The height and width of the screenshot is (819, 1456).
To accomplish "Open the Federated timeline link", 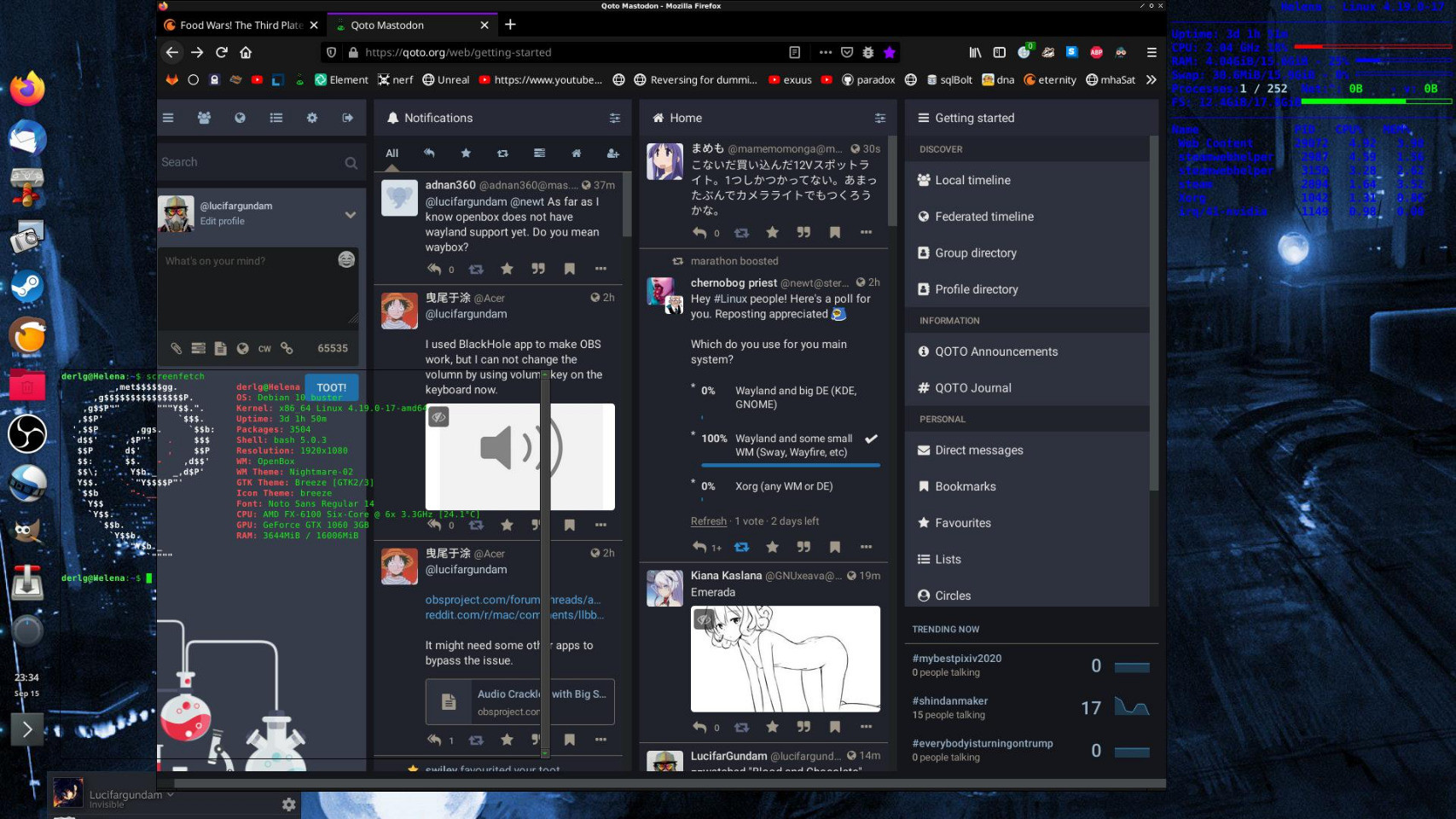I will point(983,217).
